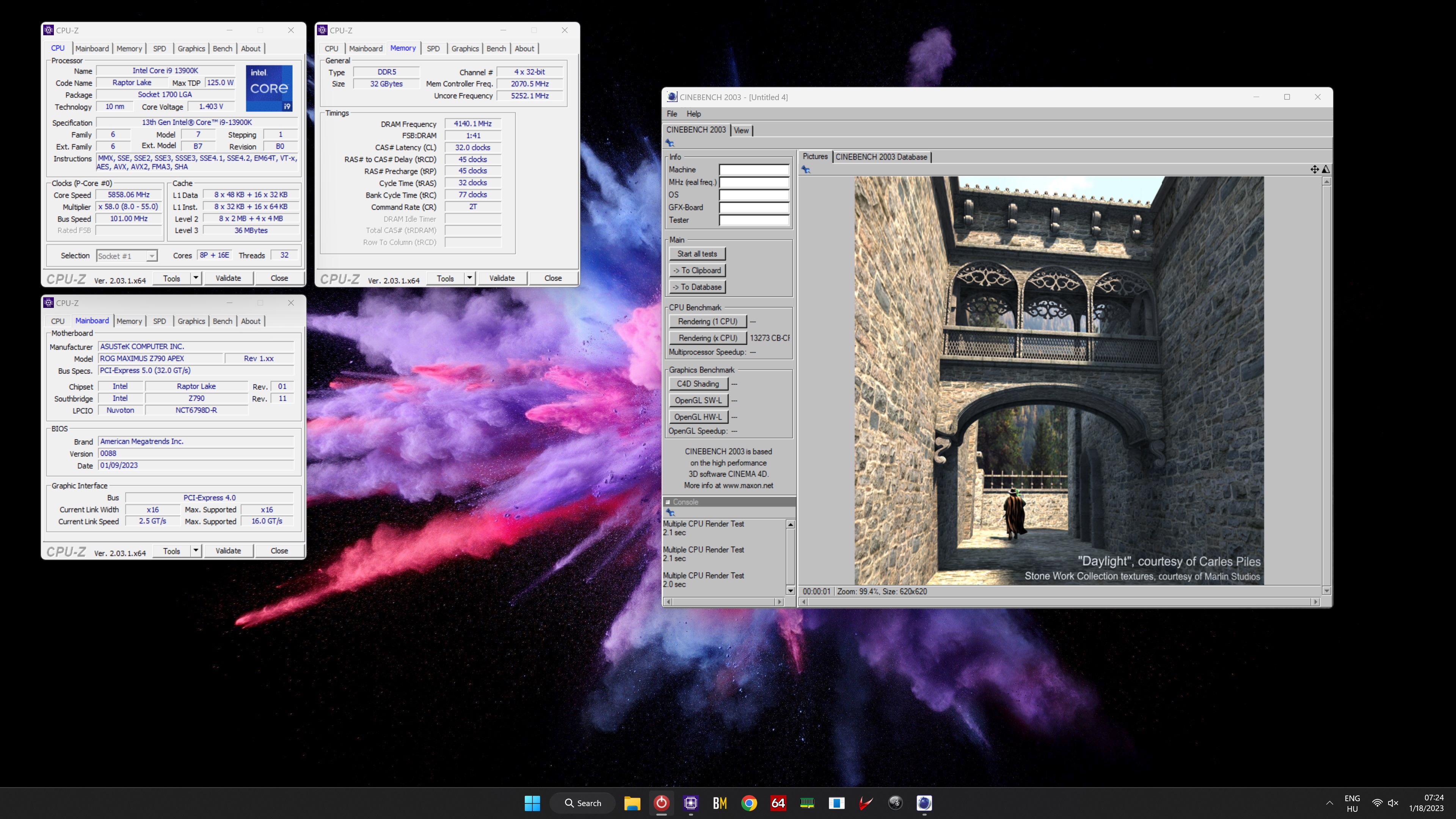1456x819 pixels.
Task: Open the BM app on the taskbar
Action: point(720,803)
